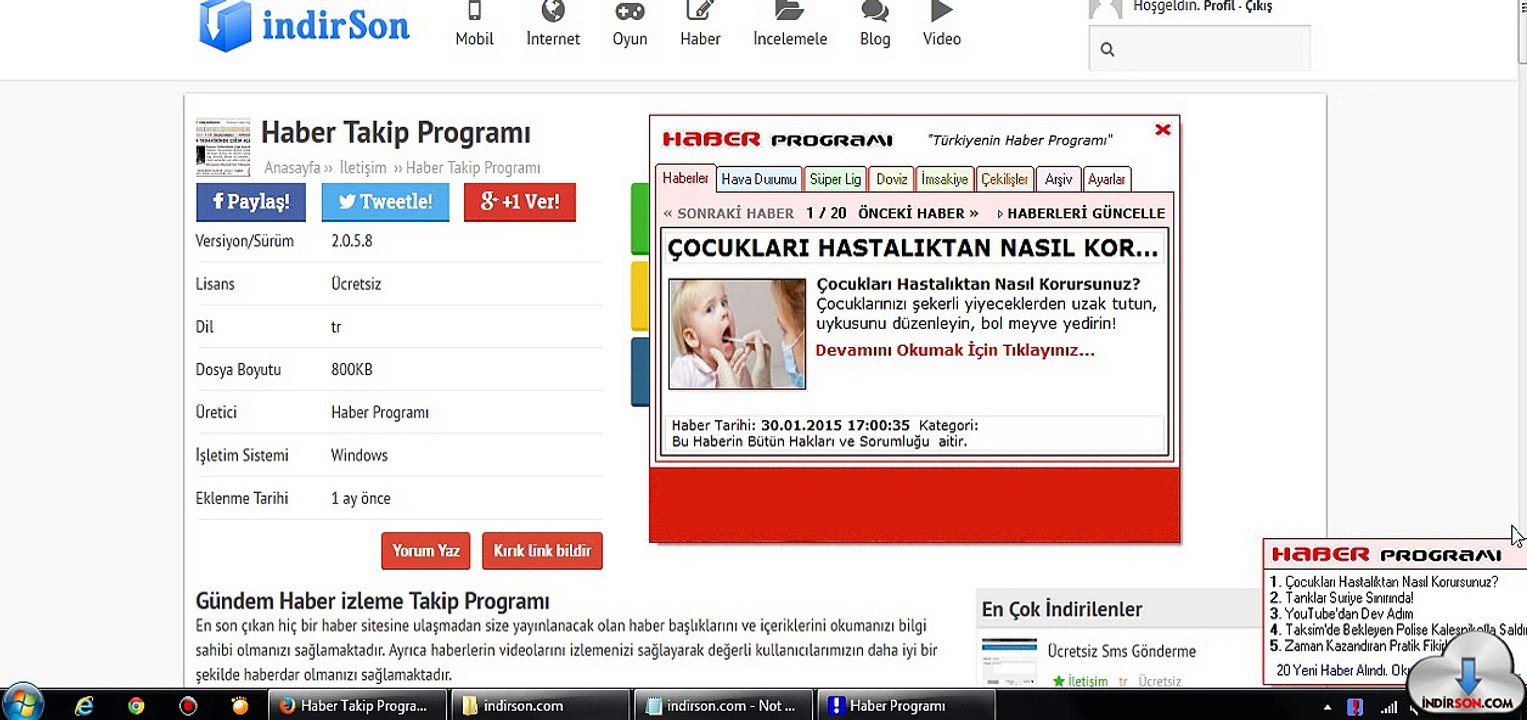Open the Ayarlar tab
1527x720 pixels.
pos(1107,179)
